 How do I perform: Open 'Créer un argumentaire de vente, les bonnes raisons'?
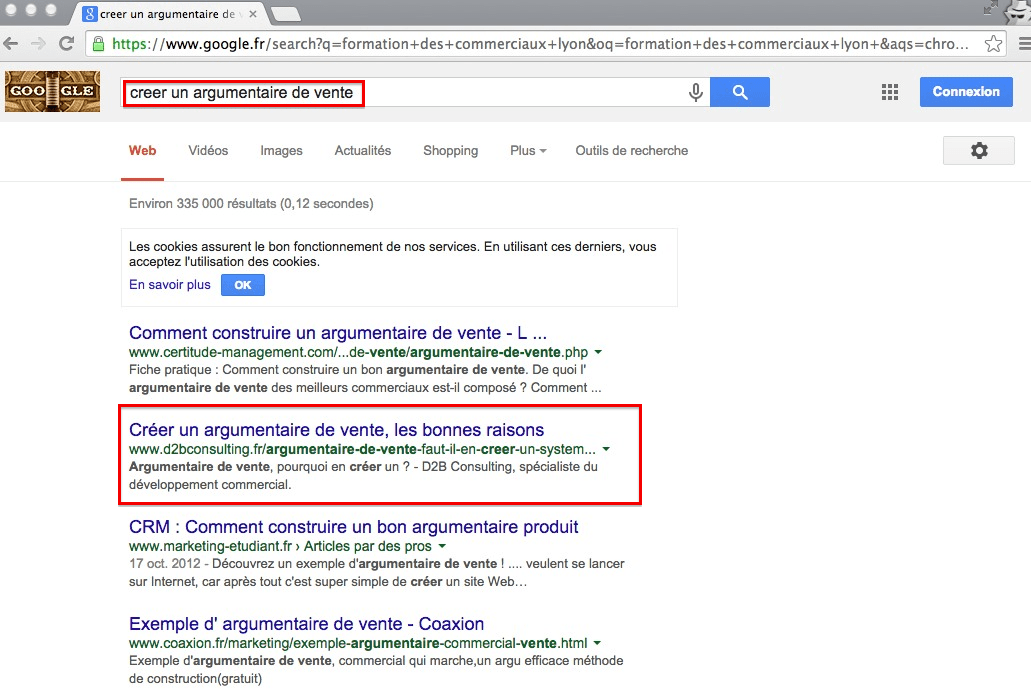(x=337, y=430)
